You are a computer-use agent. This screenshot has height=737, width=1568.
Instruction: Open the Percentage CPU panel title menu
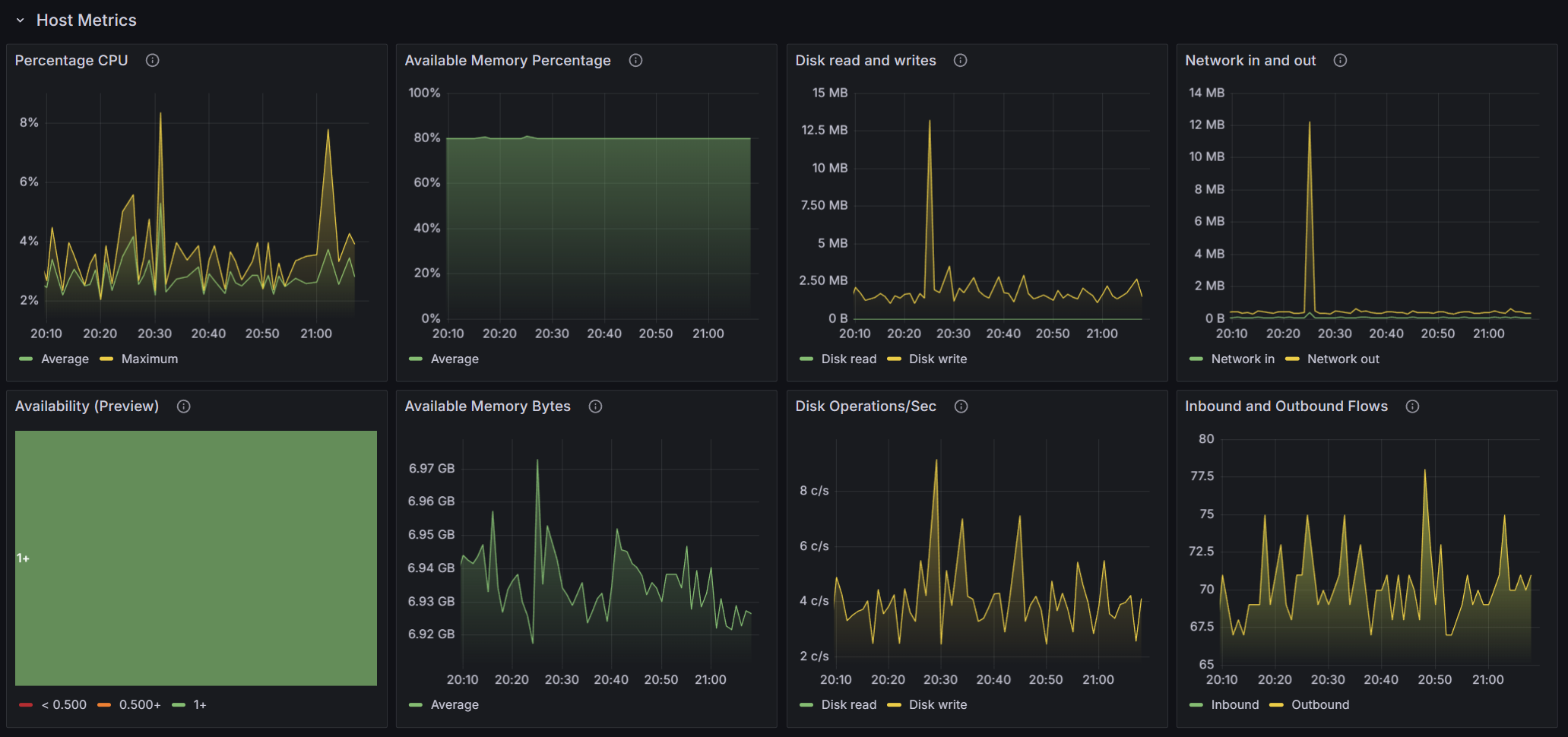pos(71,61)
